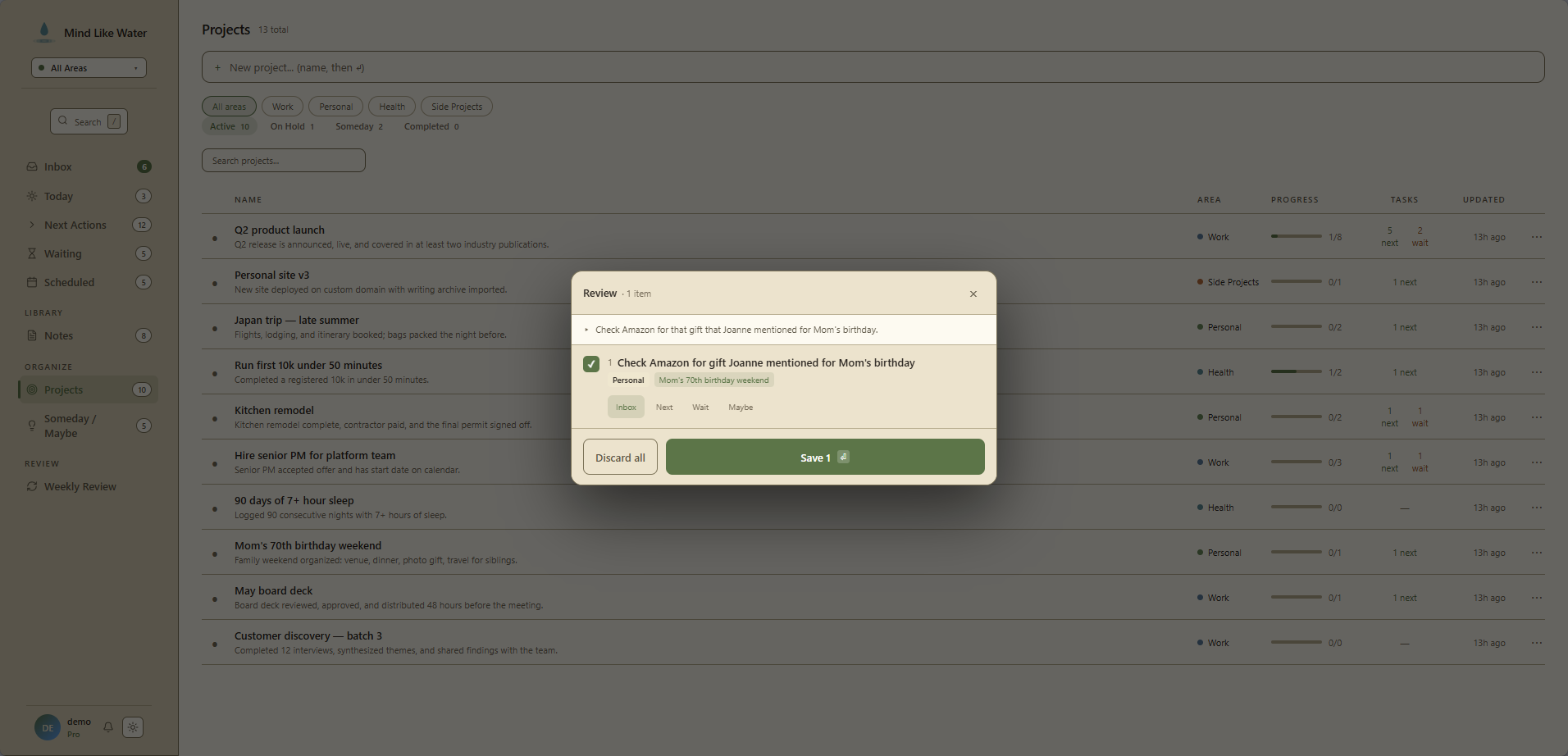Viewport: 1568px width, 756px height.
Task: Click progress bar for Run first 10k
Action: (1297, 371)
